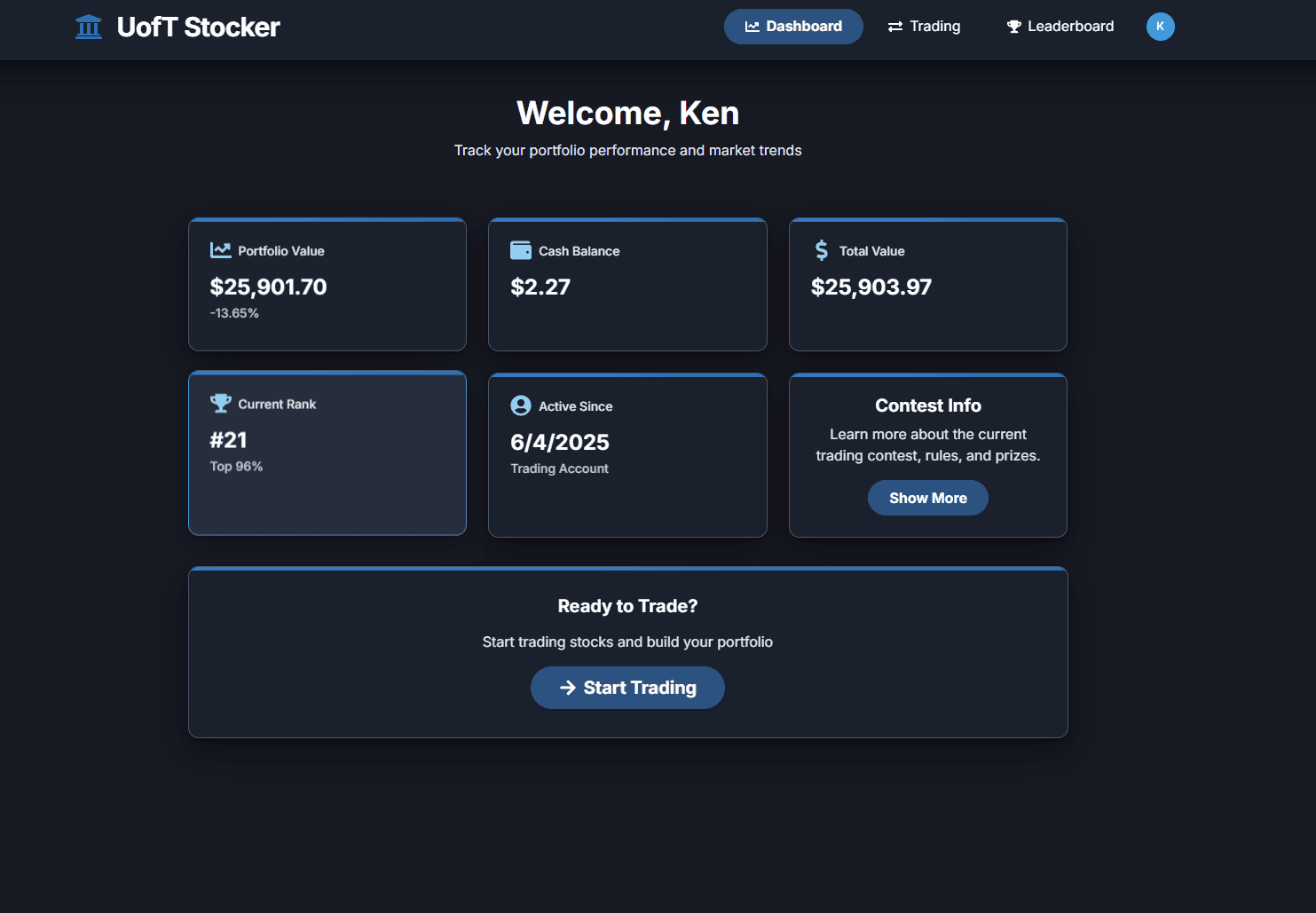
Task: Click the Cash Balance amount $2.27
Action: [540, 287]
